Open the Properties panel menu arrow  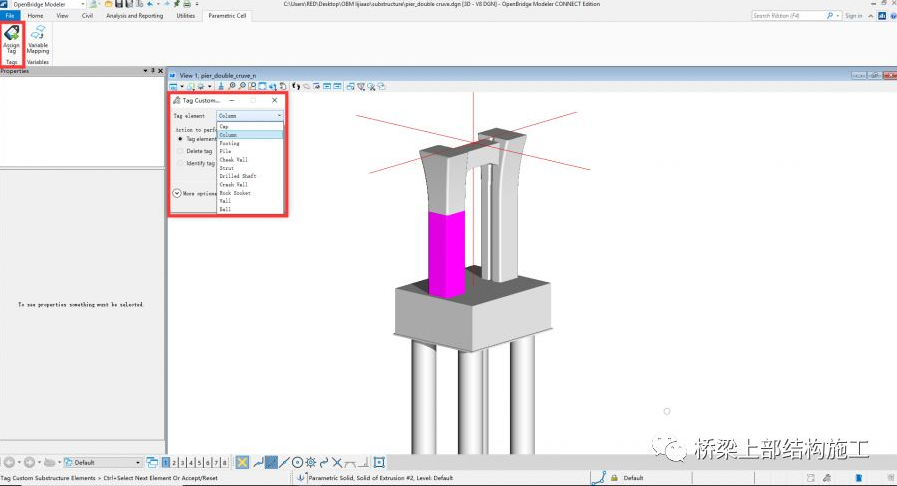145,71
